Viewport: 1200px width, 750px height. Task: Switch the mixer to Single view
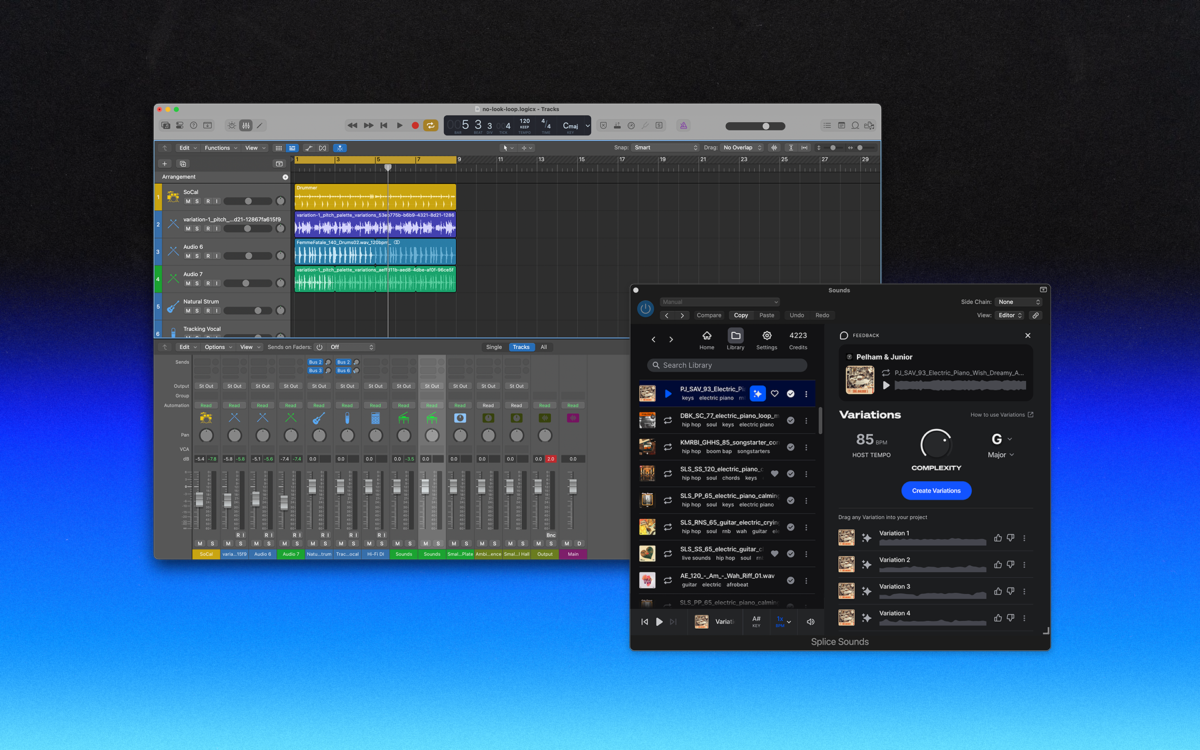494,347
